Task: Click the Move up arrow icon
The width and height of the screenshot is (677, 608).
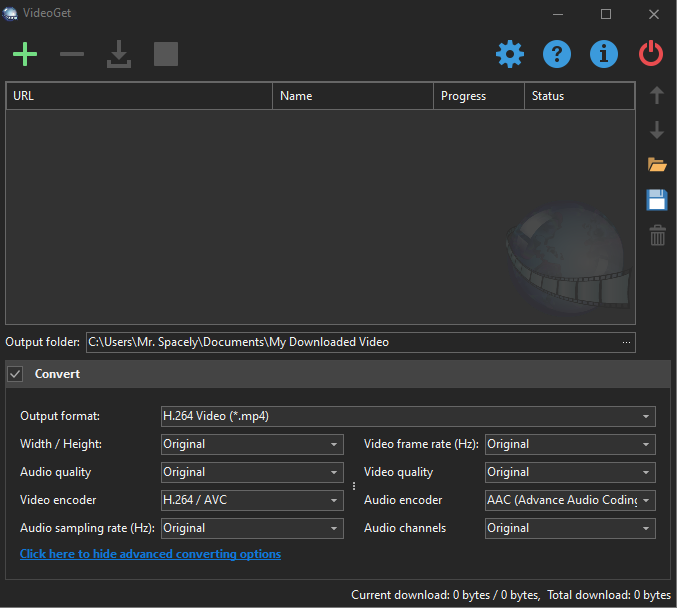Action: coord(657,95)
